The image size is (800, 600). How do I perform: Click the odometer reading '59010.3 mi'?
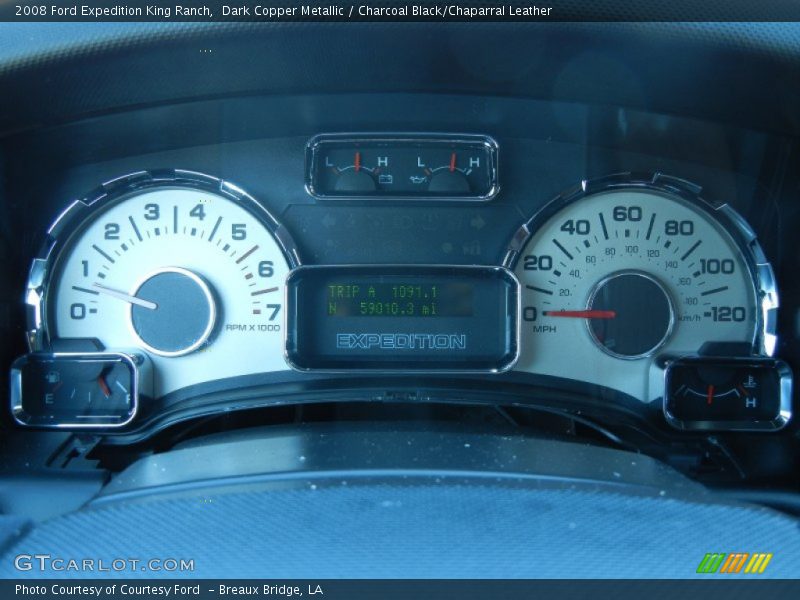[398, 308]
